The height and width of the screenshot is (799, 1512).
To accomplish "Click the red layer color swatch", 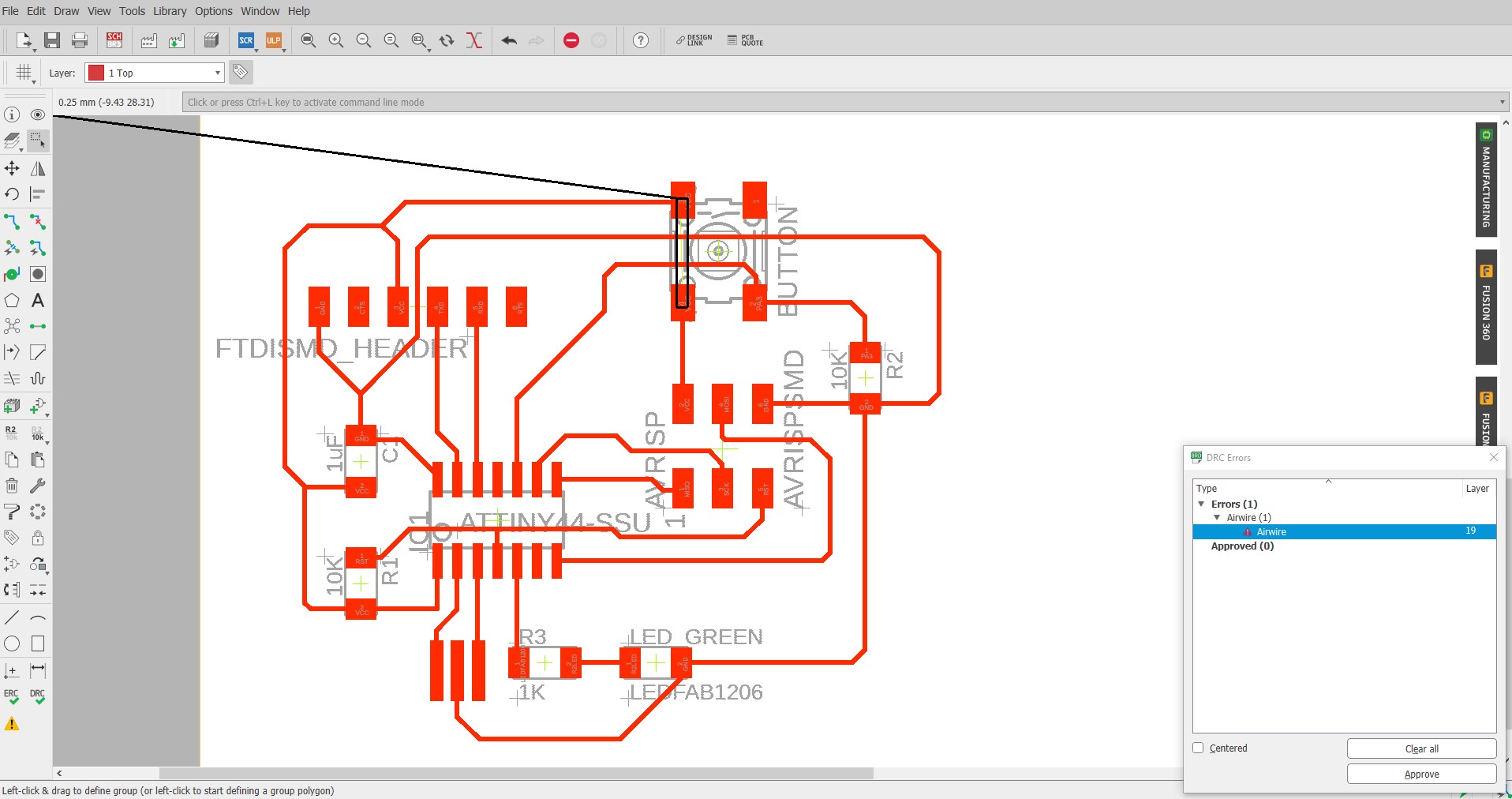I will tap(96, 73).
